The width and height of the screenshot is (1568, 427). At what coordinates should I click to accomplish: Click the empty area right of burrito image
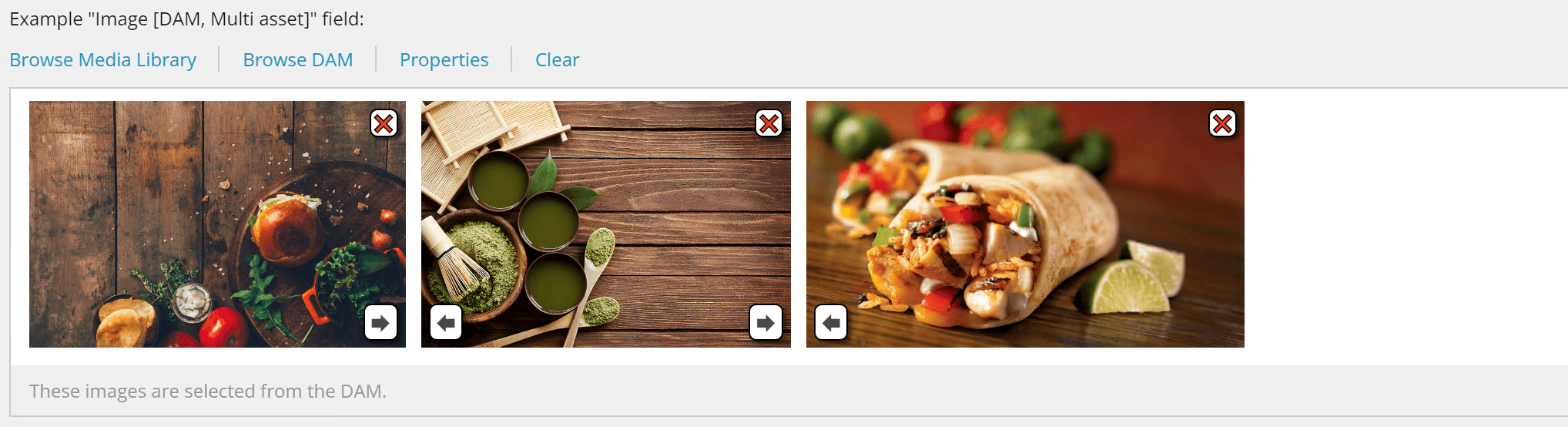[x=1405, y=224]
